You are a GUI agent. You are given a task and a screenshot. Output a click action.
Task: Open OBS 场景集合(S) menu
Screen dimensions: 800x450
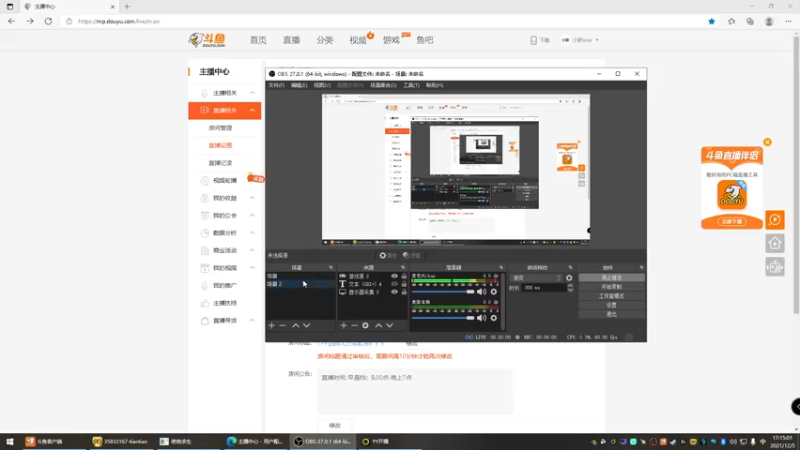pyautogui.click(x=383, y=85)
